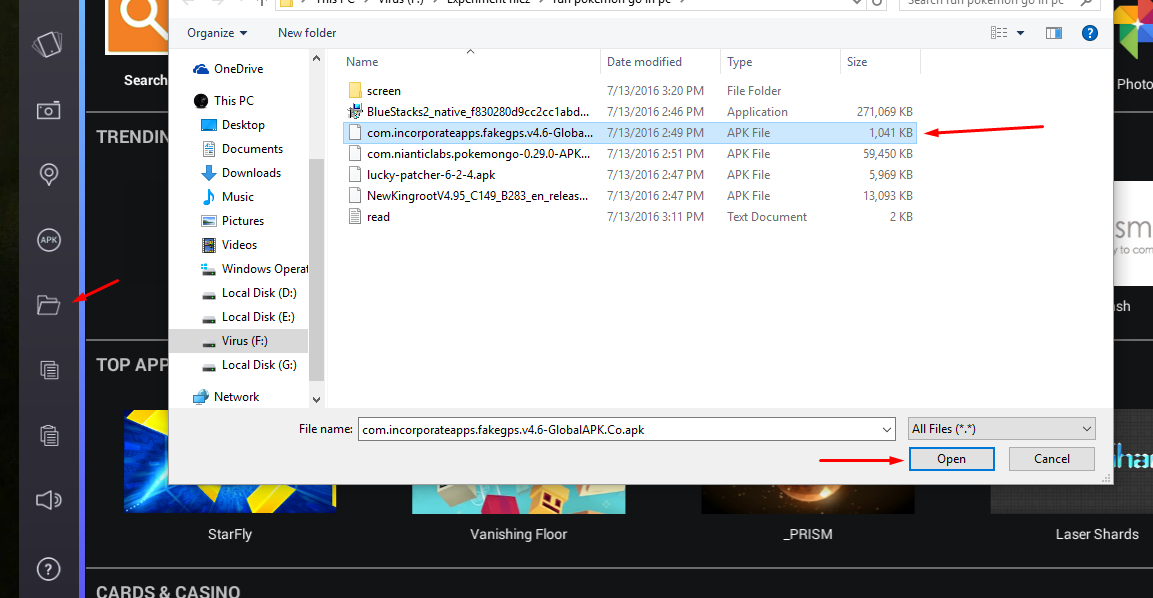
Task: Click navigation pane scroll down arrow
Action: click(317, 400)
